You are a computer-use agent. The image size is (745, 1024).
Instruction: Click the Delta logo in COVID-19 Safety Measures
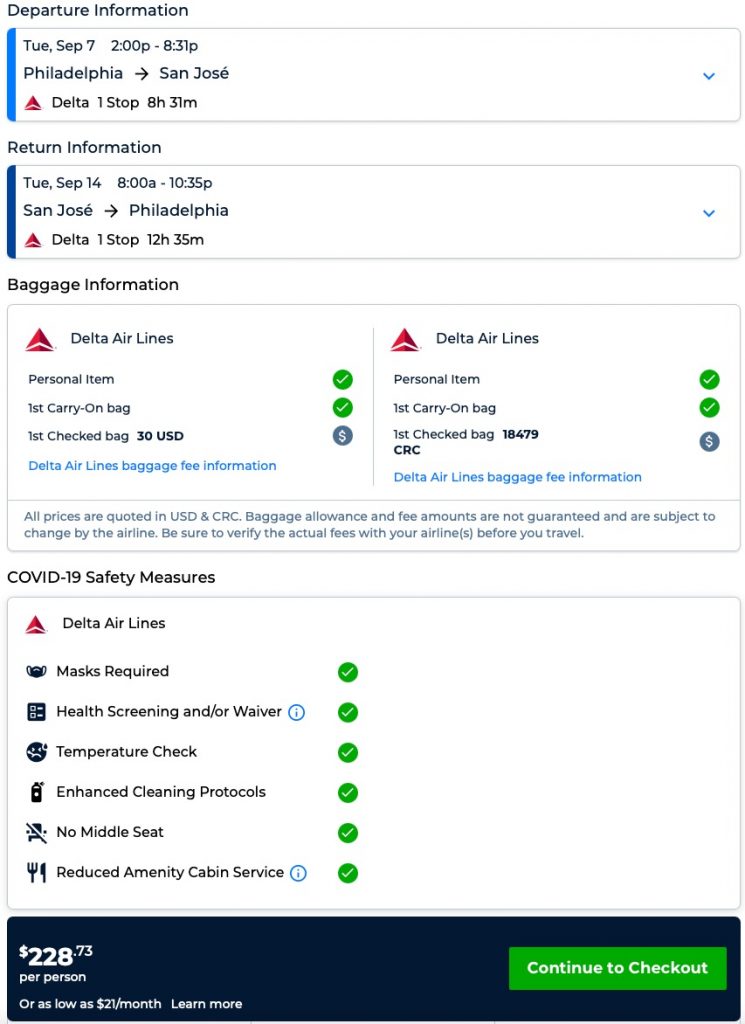click(x=37, y=624)
